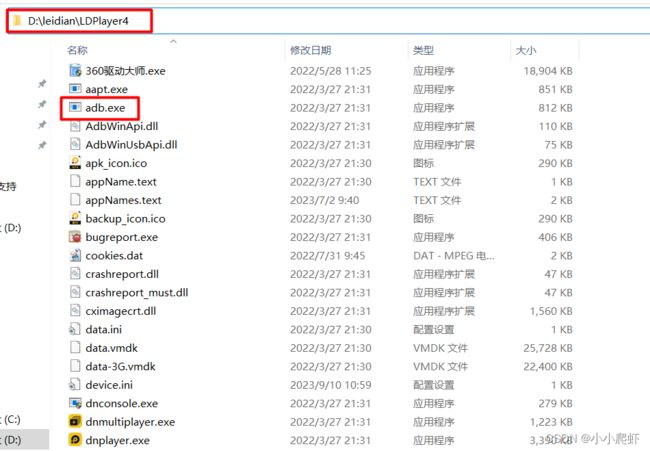Select file name appNames.text
The height and width of the screenshot is (451, 650).
pyautogui.click(x=124, y=200)
